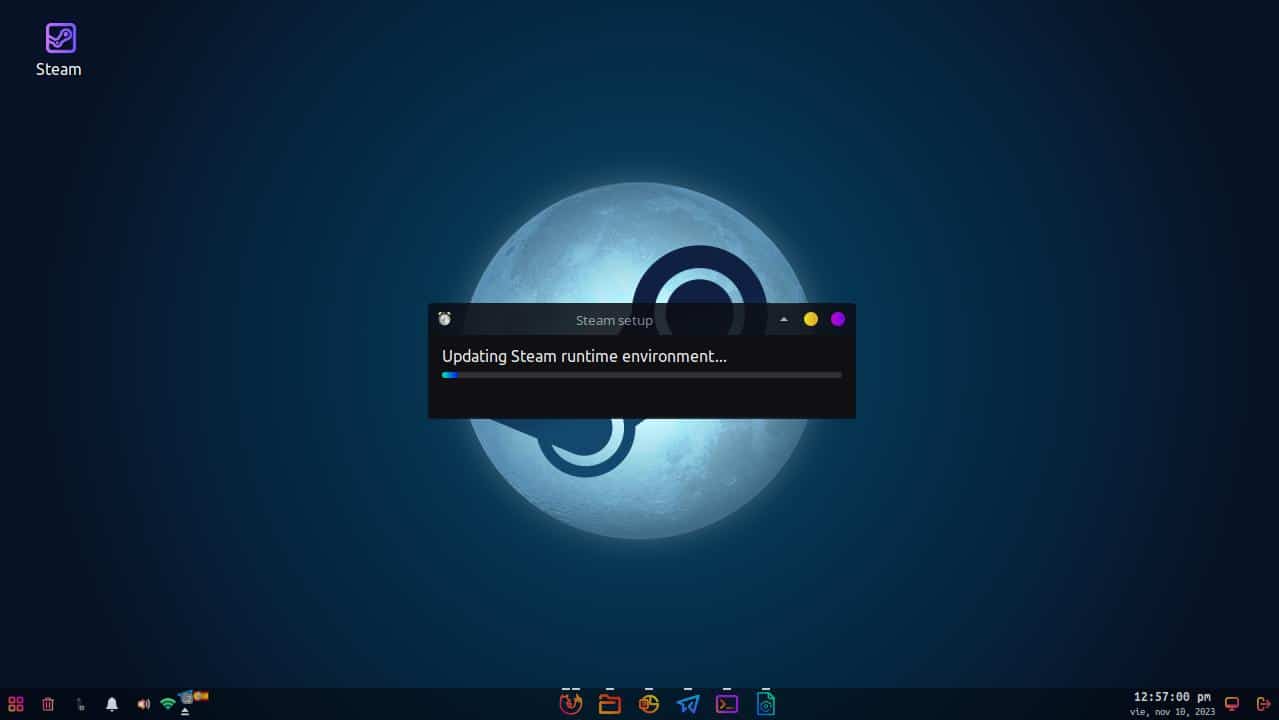Viewport: 1279px width, 720px height.
Task: Show notifications via the bell icon
Action: (x=112, y=704)
